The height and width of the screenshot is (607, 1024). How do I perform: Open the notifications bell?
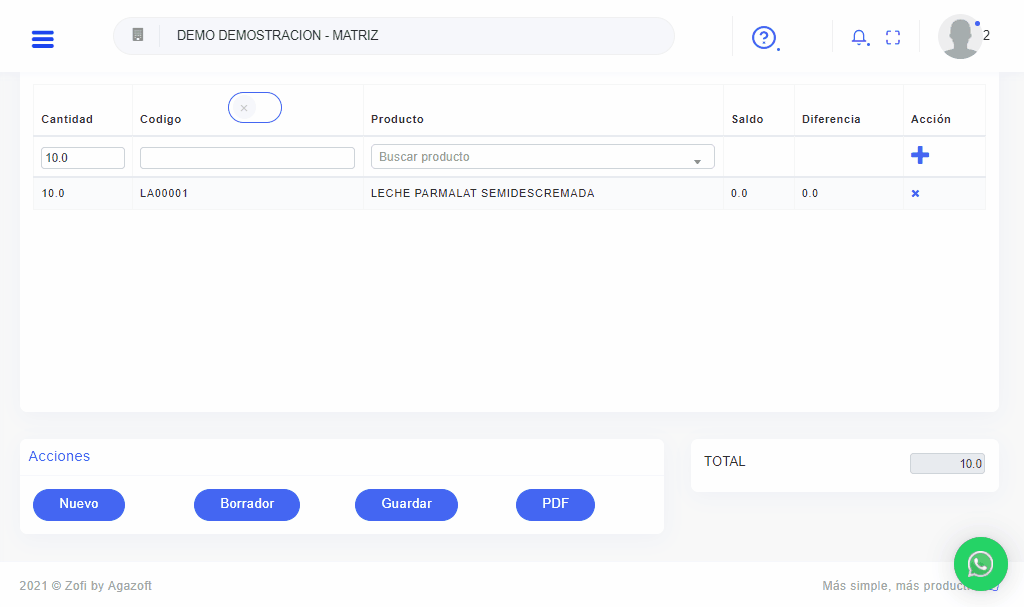[859, 38]
